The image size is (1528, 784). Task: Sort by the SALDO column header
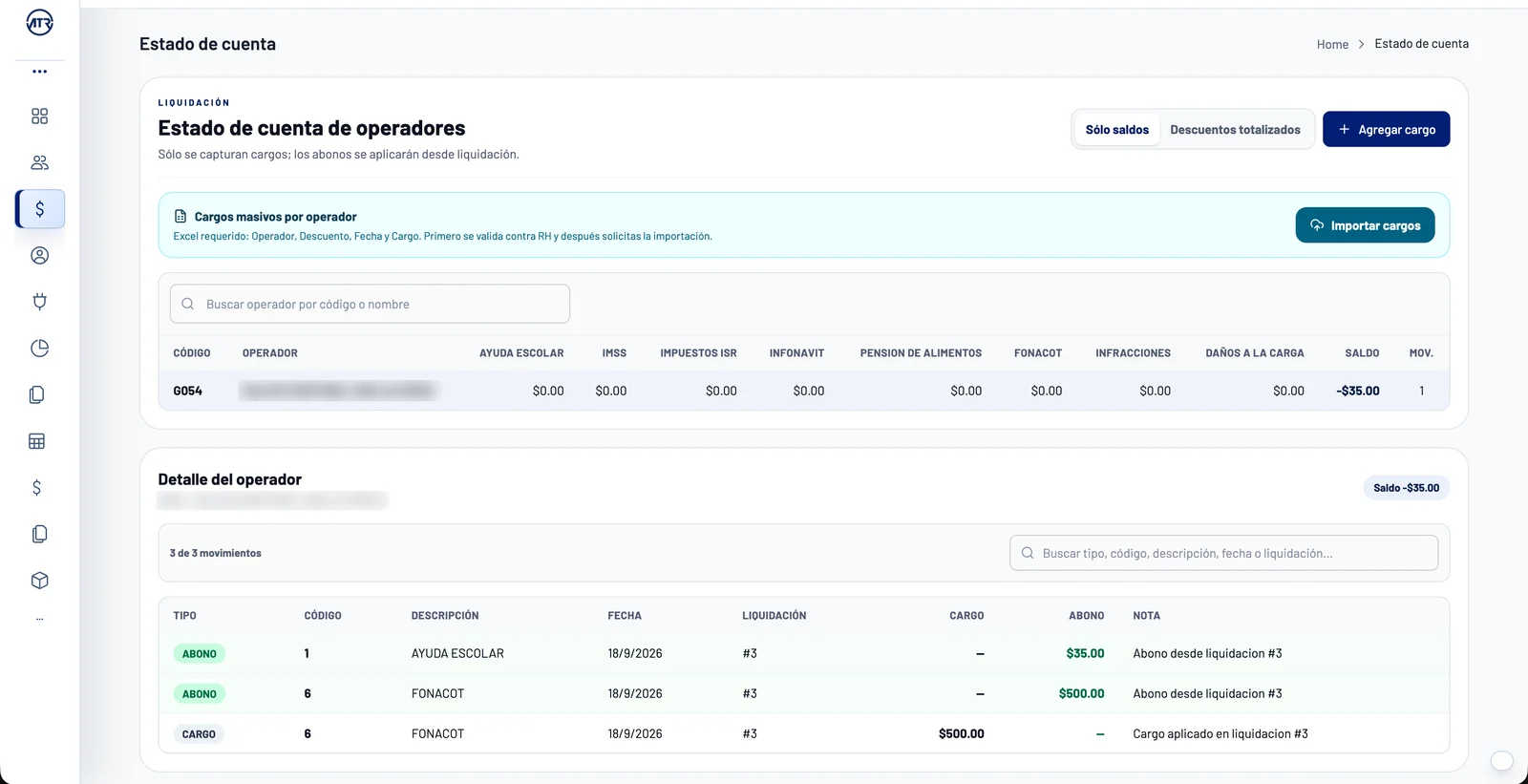(1362, 353)
